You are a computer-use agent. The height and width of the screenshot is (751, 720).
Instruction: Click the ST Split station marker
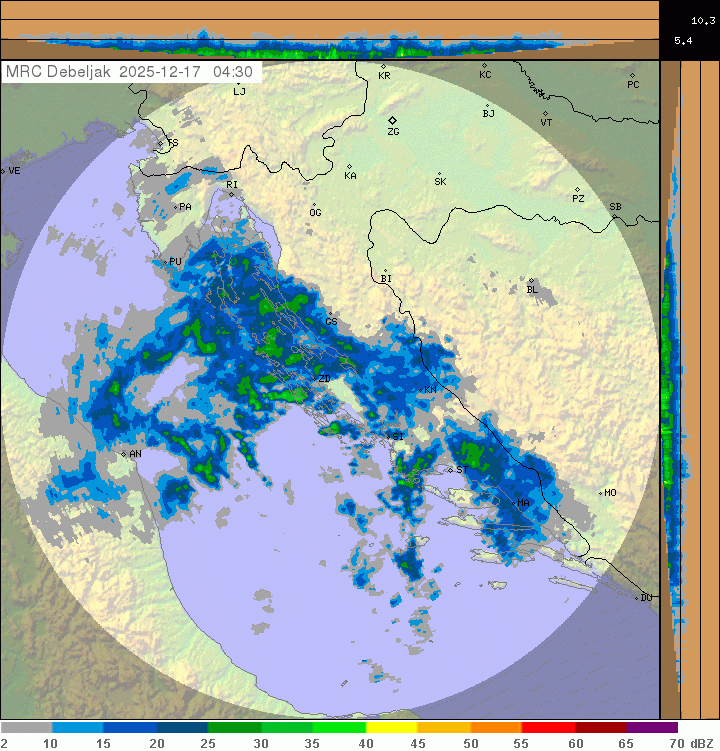(451, 470)
